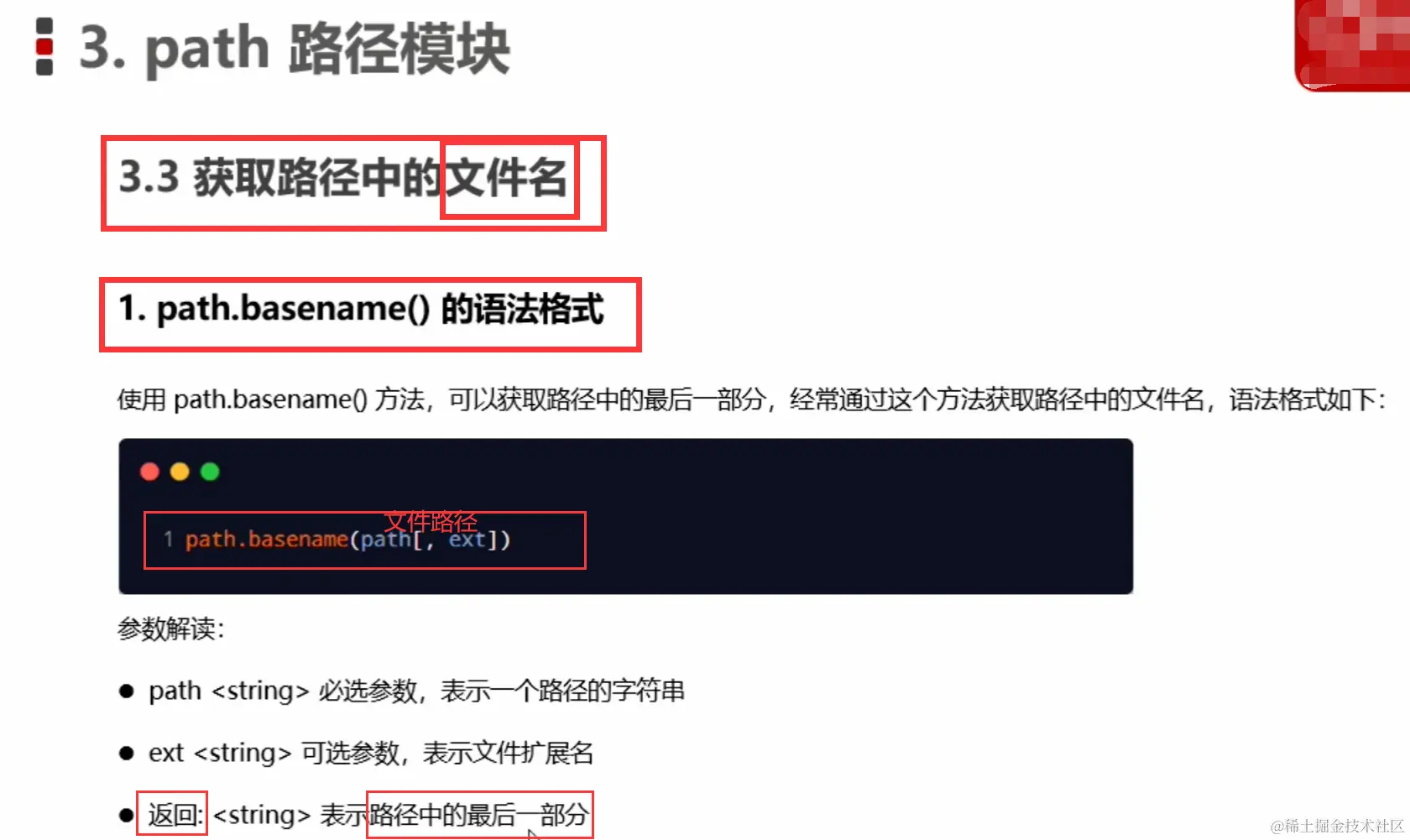Click the boxed '文件名' text

coord(507,178)
